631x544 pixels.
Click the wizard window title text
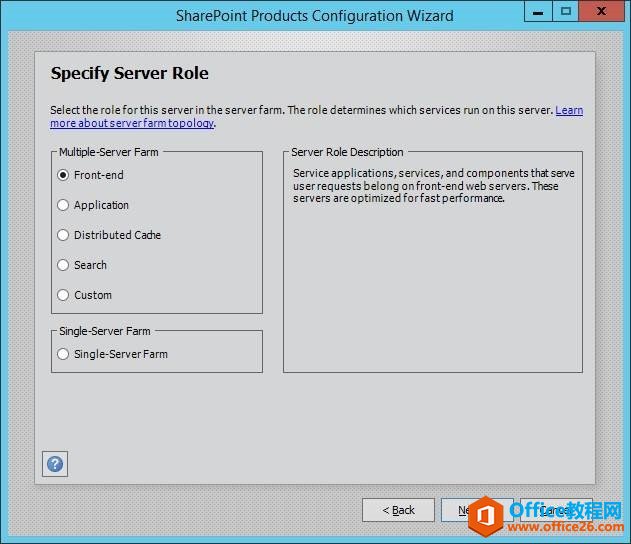315,16
